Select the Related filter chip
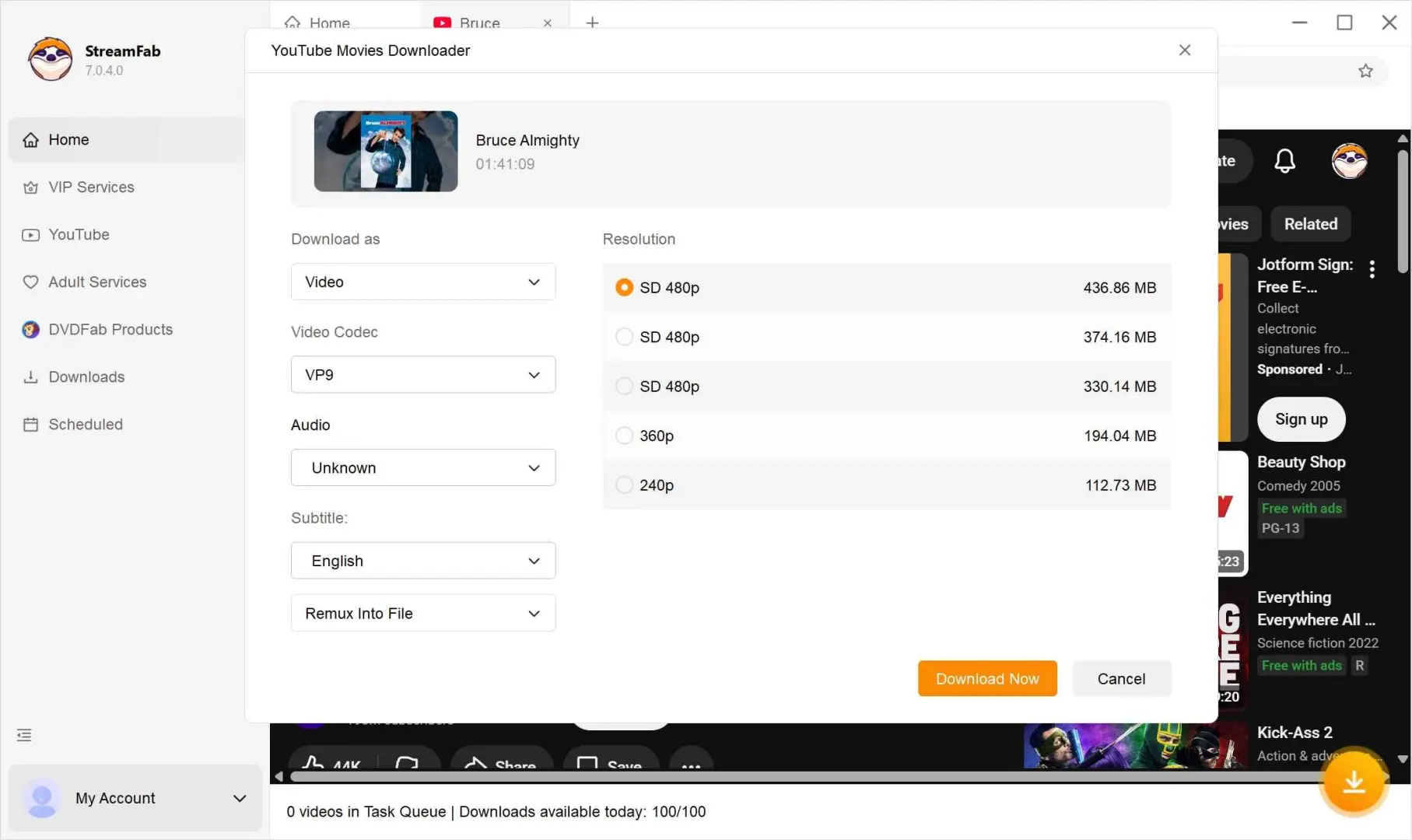Image resolution: width=1412 pixels, height=840 pixels. click(x=1311, y=224)
